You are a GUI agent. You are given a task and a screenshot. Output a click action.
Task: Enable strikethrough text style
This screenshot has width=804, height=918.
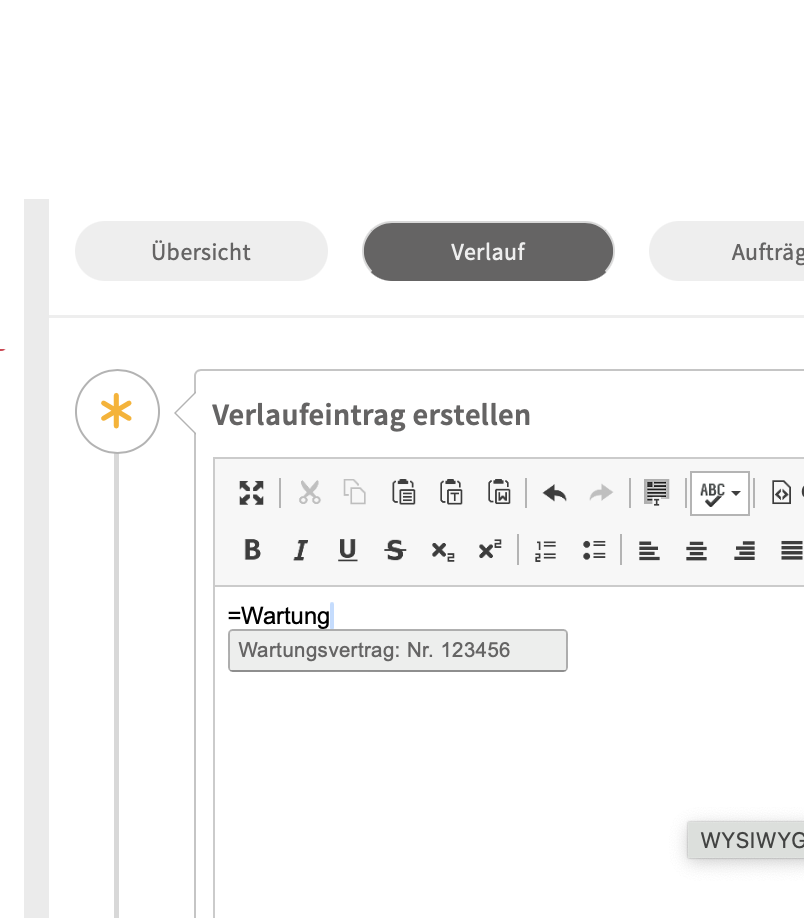(x=395, y=550)
